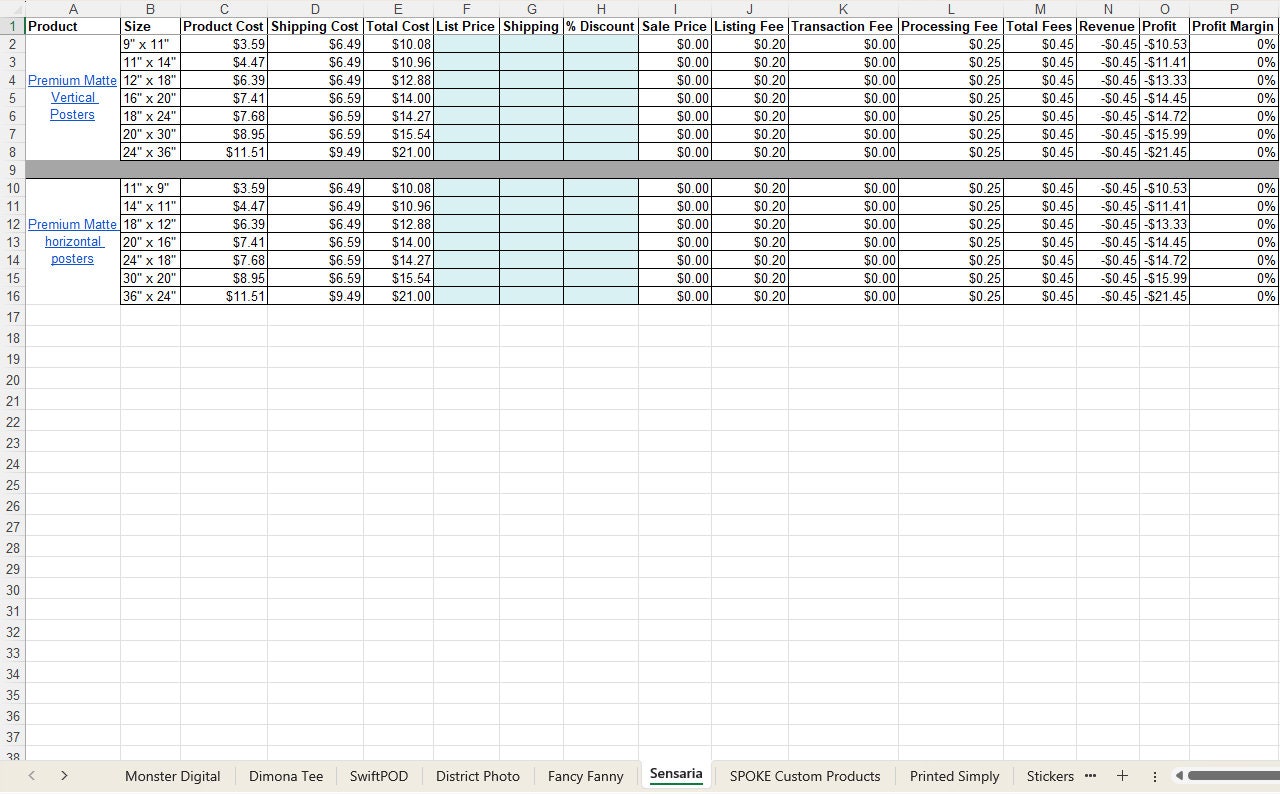The height and width of the screenshot is (794, 1280).
Task: Open the vertical ellipsis options menu
Action: [1155, 776]
